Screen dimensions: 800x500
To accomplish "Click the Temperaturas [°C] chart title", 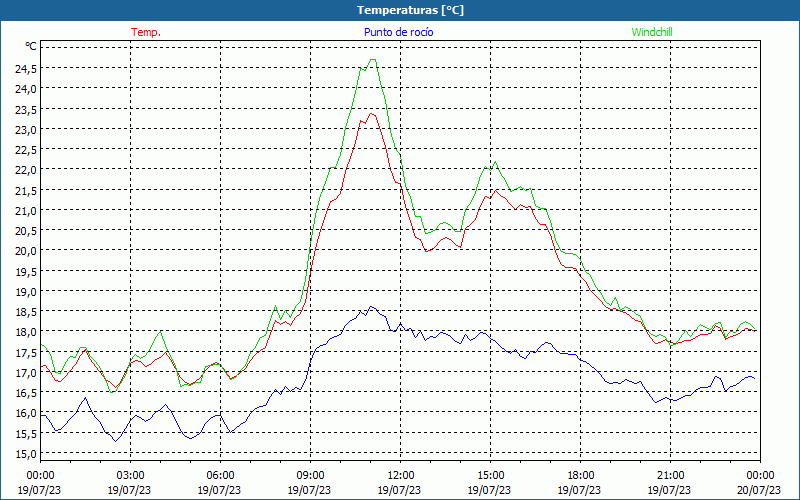I will (x=410, y=10).
